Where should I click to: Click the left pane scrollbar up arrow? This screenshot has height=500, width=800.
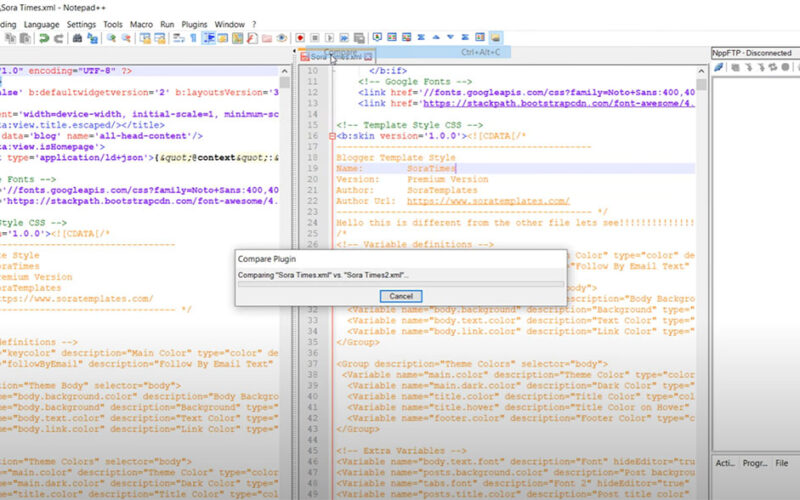coord(285,71)
